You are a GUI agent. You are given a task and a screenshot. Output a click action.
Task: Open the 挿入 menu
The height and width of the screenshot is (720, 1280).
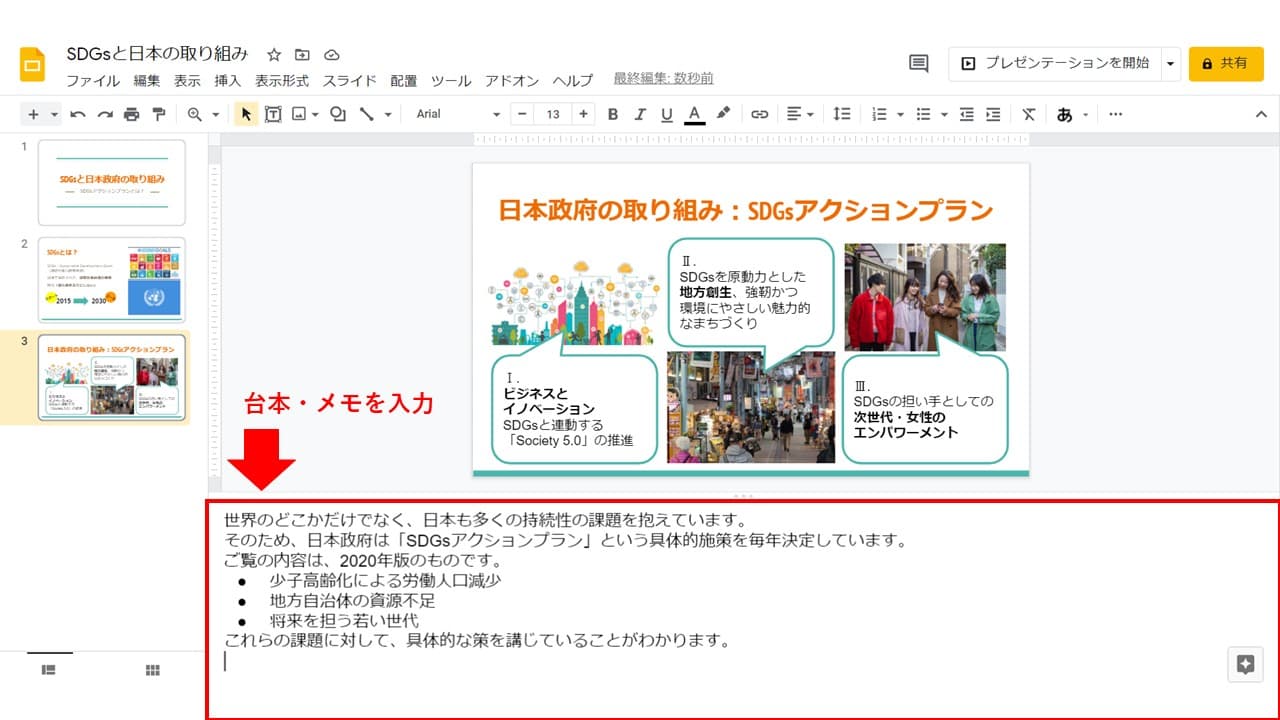[227, 81]
